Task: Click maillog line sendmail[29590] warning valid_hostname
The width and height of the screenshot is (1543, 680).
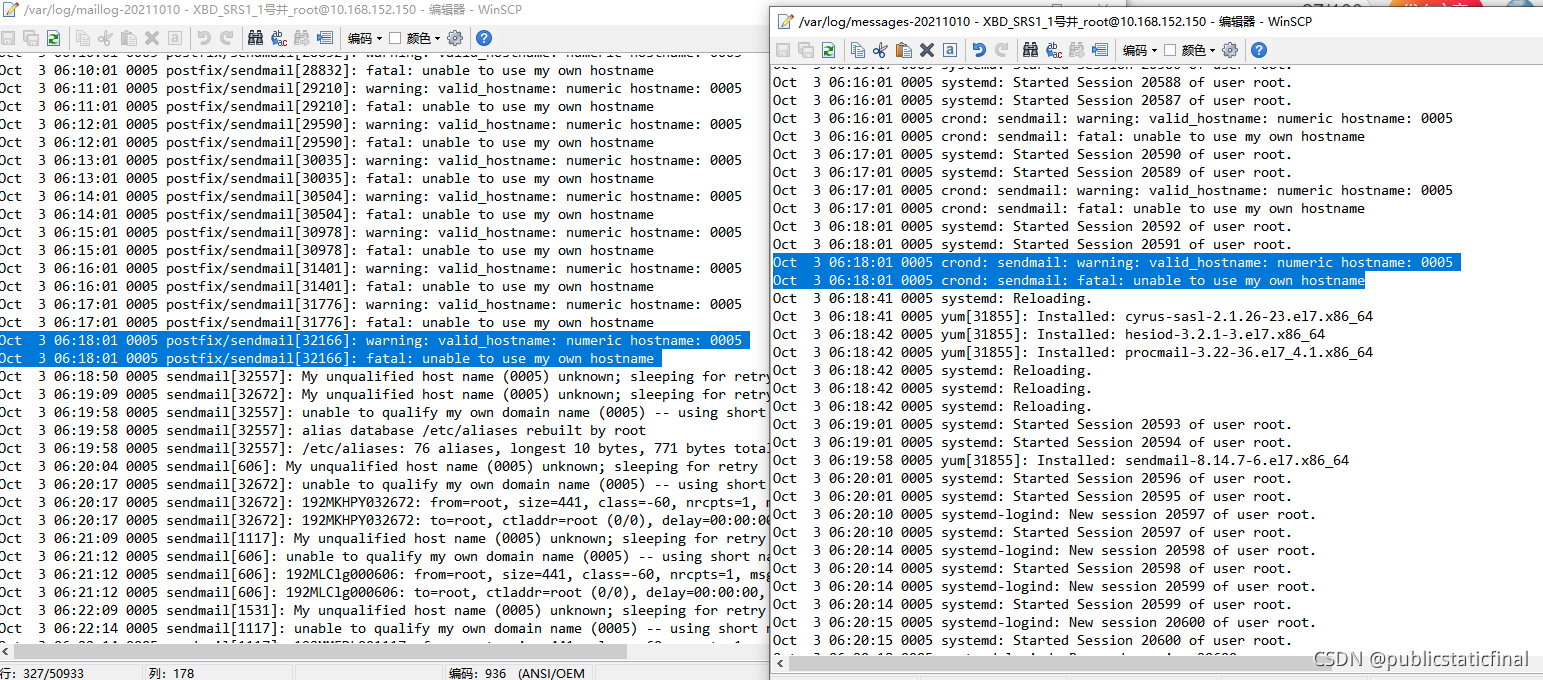Action: pyautogui.click(x=371, y=124)
